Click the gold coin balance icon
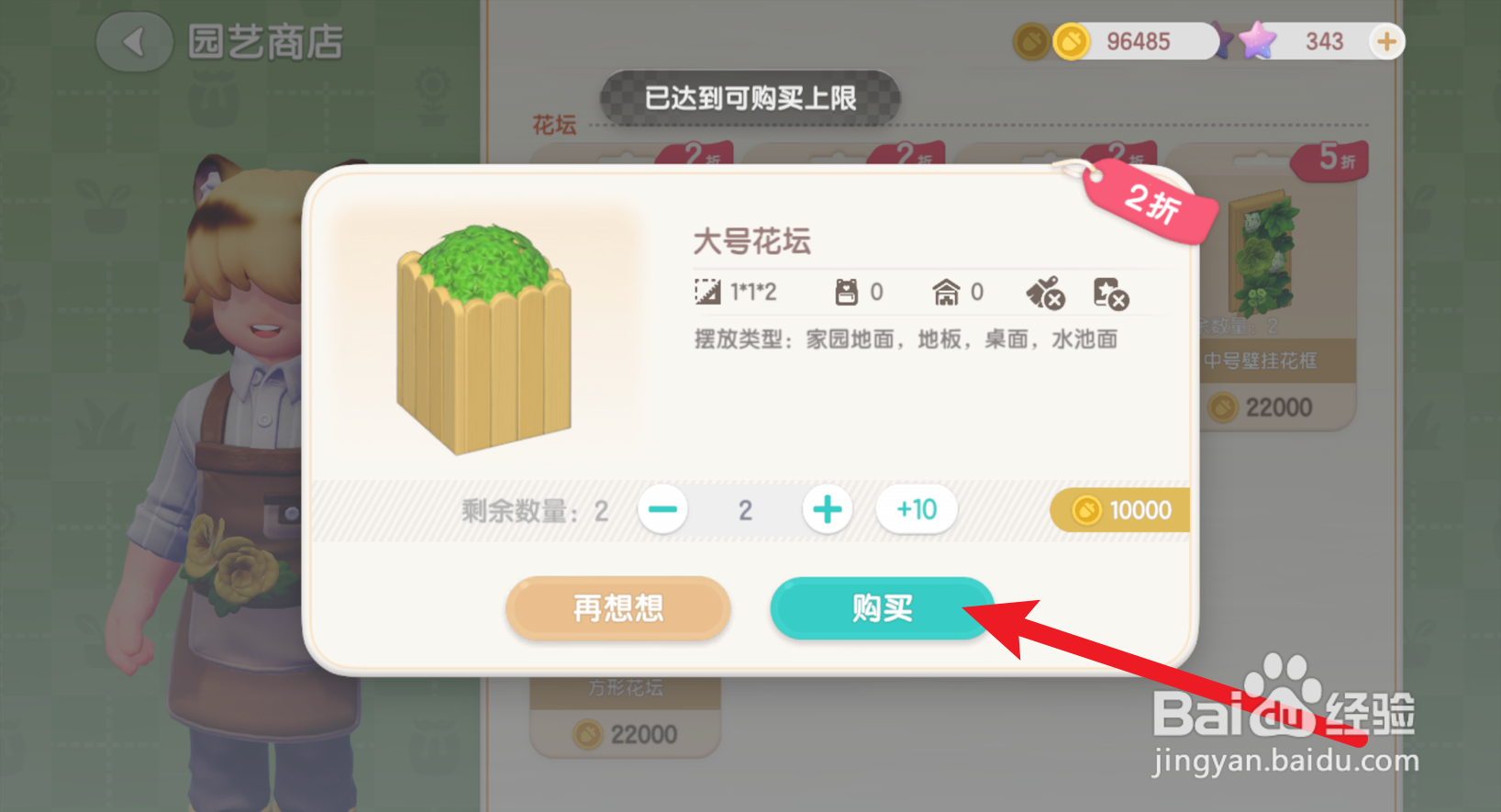The width and height of the screenshot is (1501, 812). click(x=1071, y=41)
